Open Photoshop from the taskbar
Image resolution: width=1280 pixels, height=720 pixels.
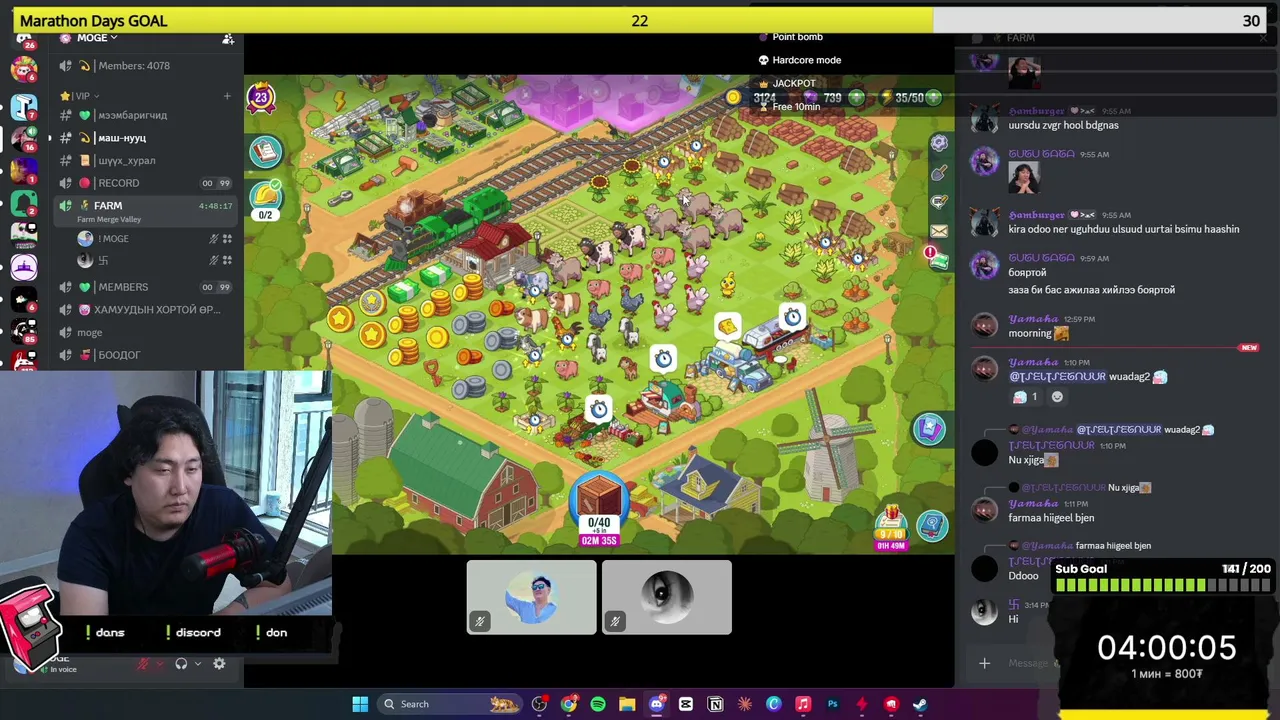point(832,704)
